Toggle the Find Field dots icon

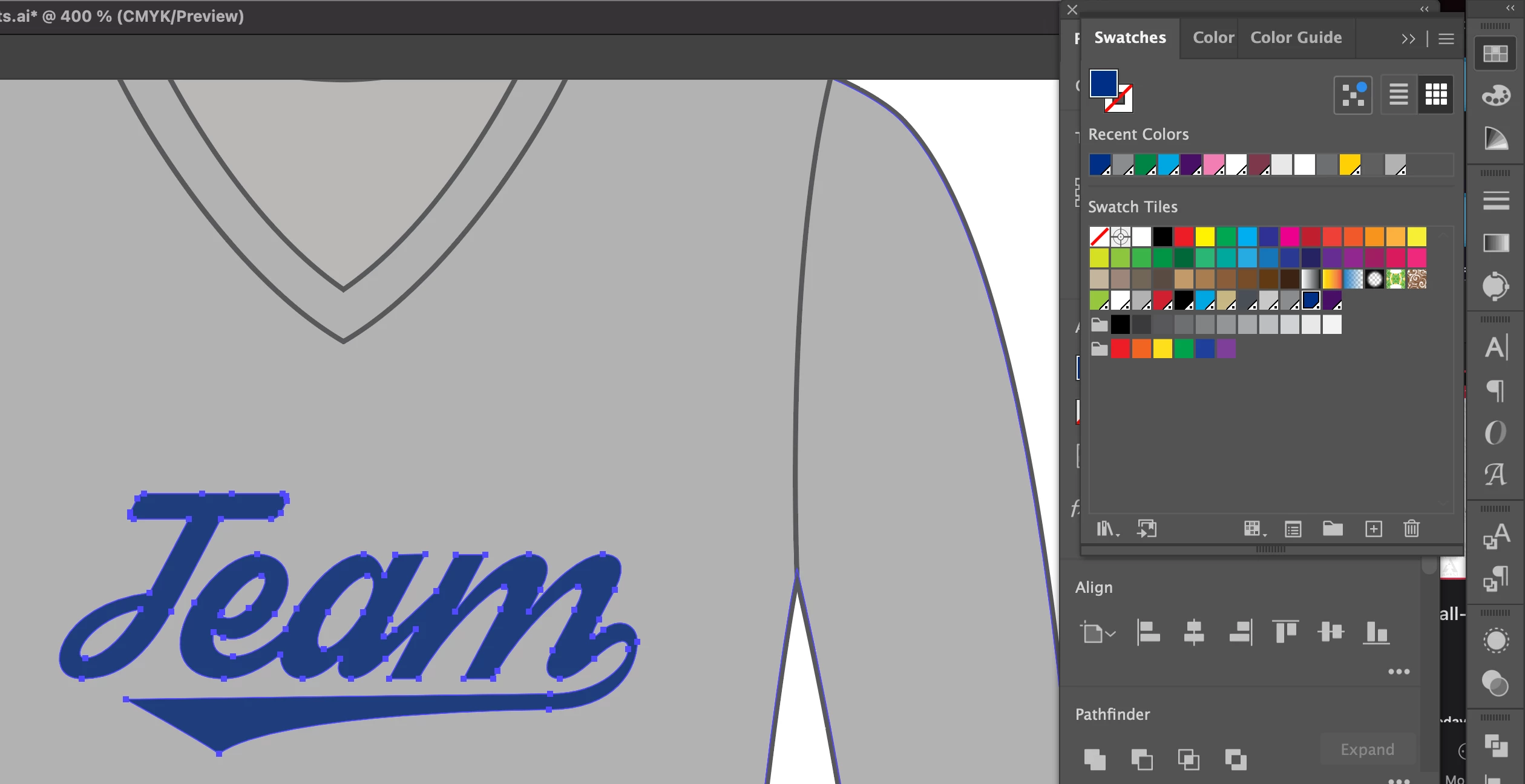pos(1353,94)
